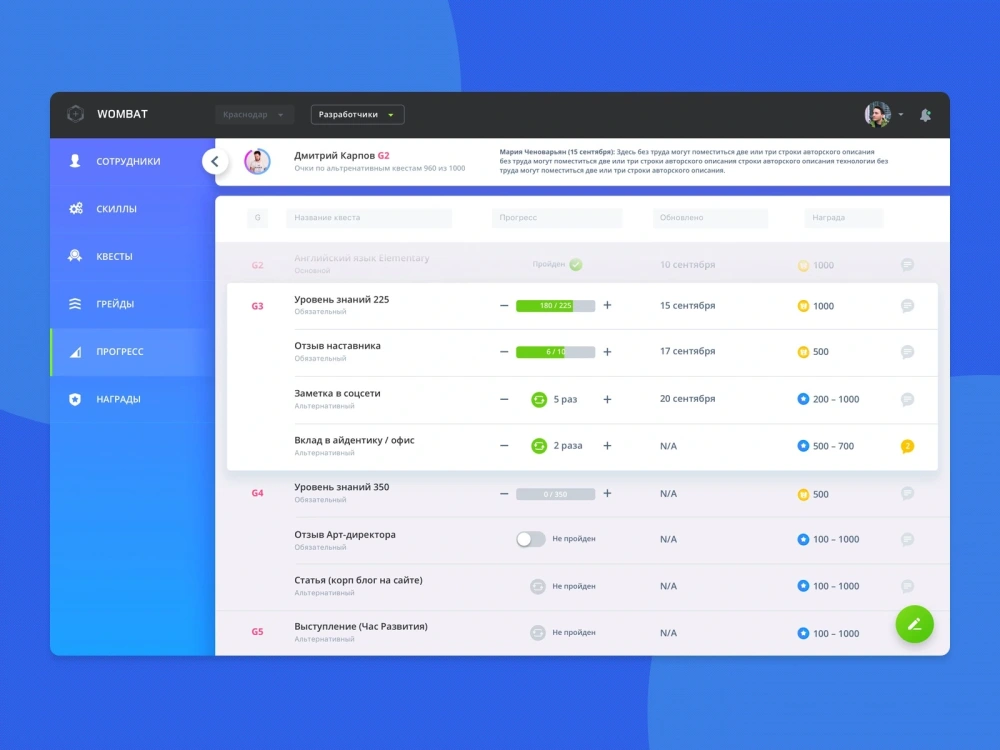The image size is (1000, 750).
Task: Decrease Уровень знаний 225 progress with minus
Action: click(x=504, y=305)
